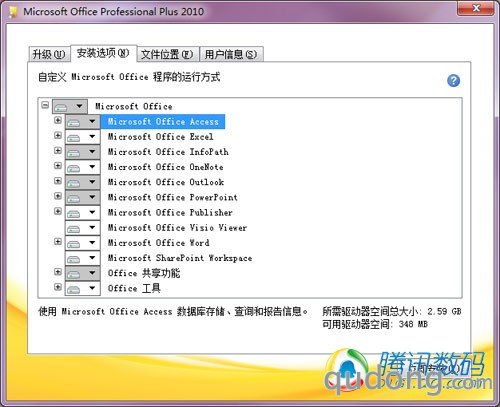The width and height of the screenshot is (500, 407).
Task: Expand the Office 共享功能 node
Action: point(58,272)
